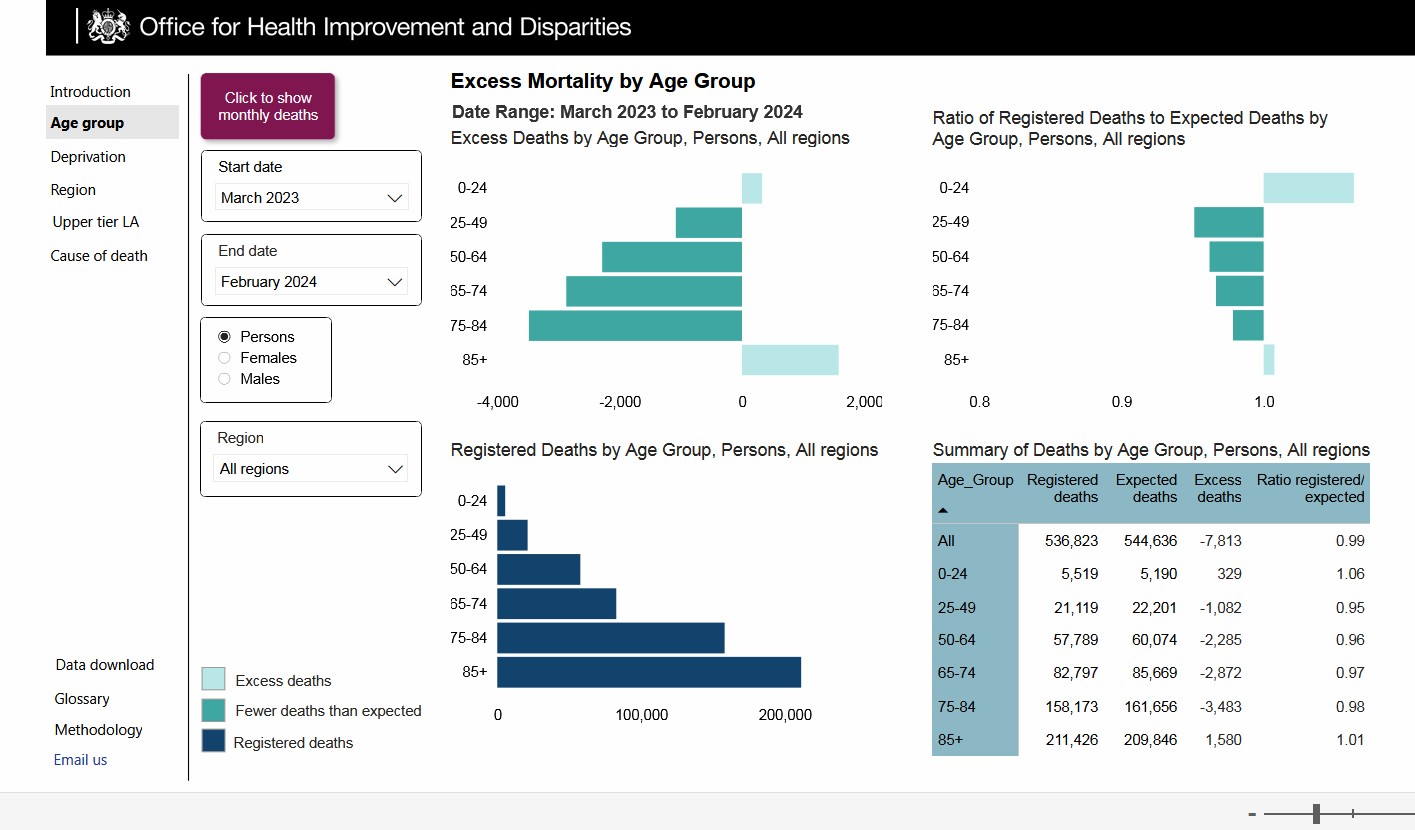Go to the Deprivation page
1415x830 pixels.
point(88,157)
